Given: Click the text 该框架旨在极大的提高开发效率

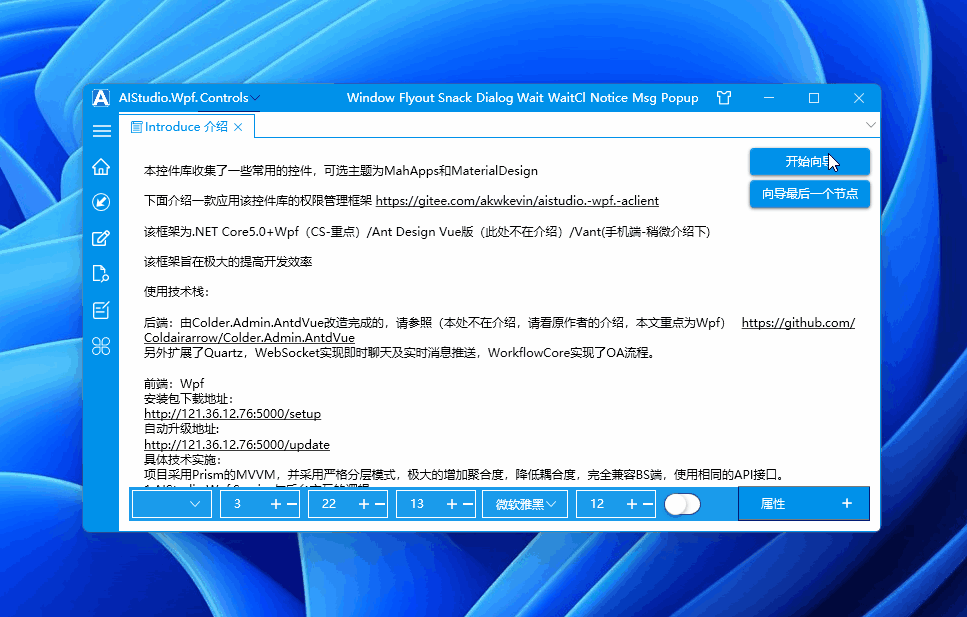Looking at the screenshot, I should [228, 262].
